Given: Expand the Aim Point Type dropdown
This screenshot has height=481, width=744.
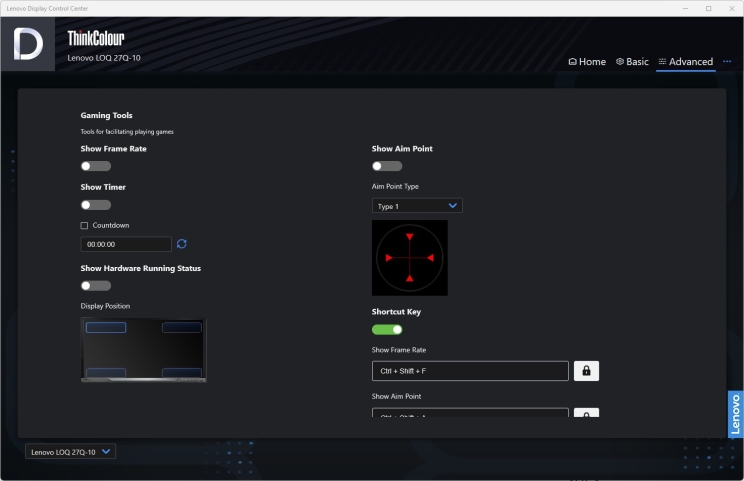Looking at the screenshot, I should point(417,206).
